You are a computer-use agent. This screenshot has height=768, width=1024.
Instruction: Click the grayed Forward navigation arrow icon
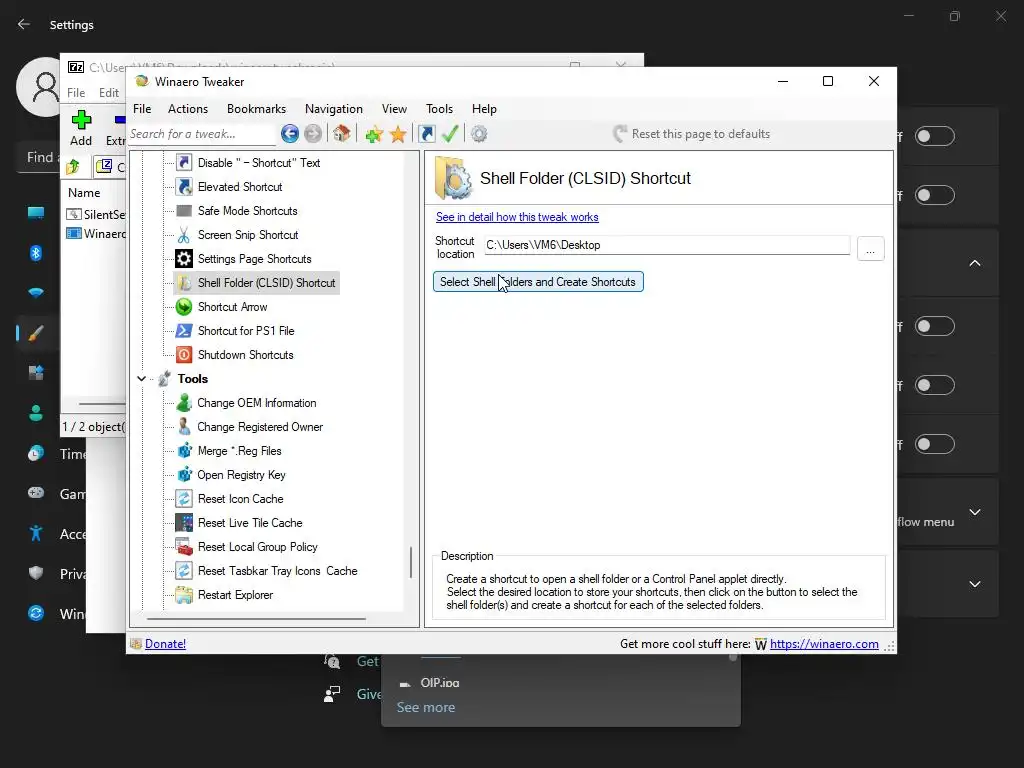tap(313, 134)
